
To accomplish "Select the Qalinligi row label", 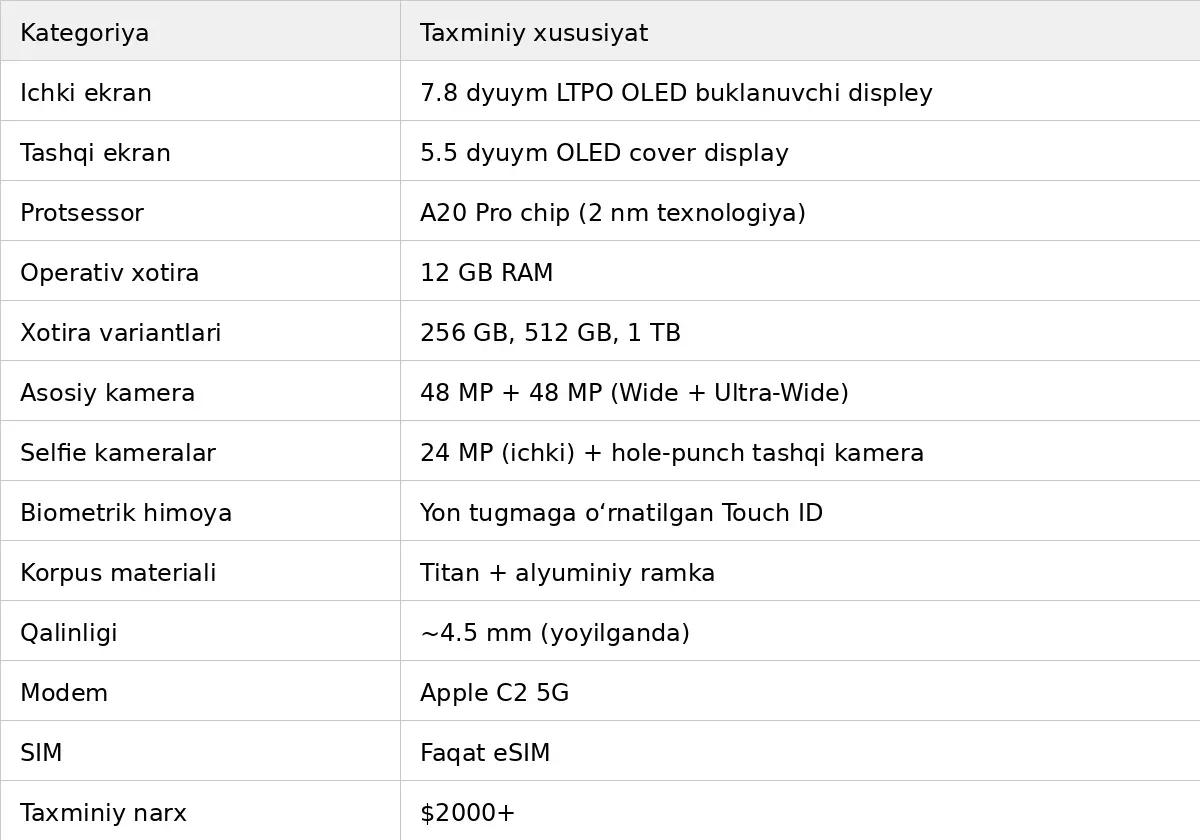I will [x=69, y=633].
